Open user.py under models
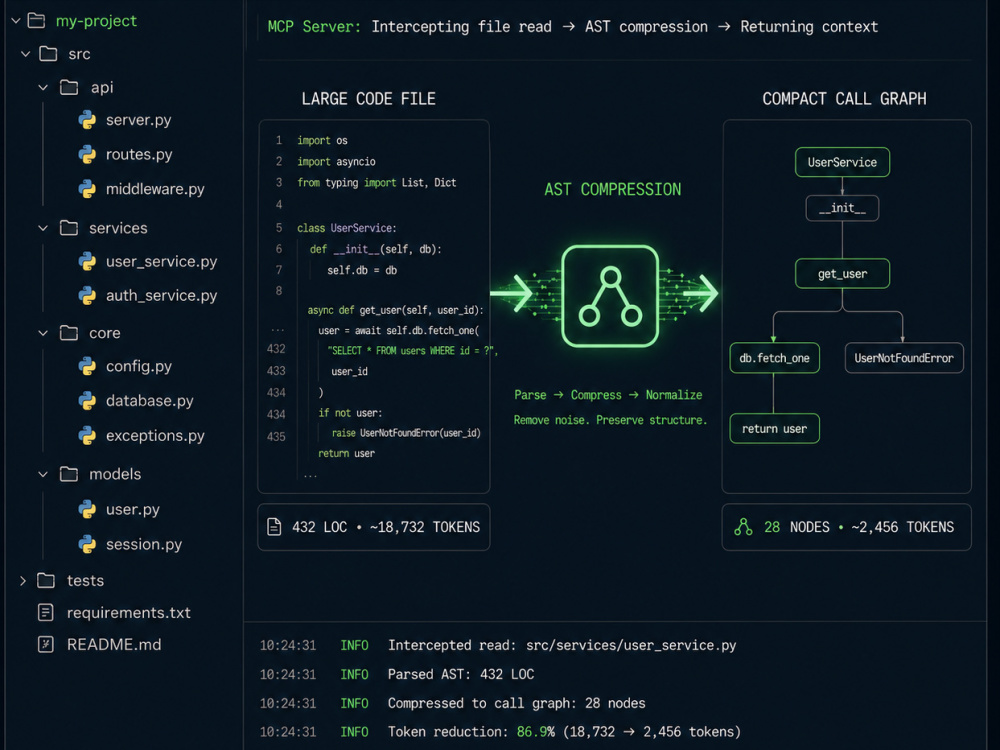The height and width of the screenshot is (750, 1000). click(133, 509)
